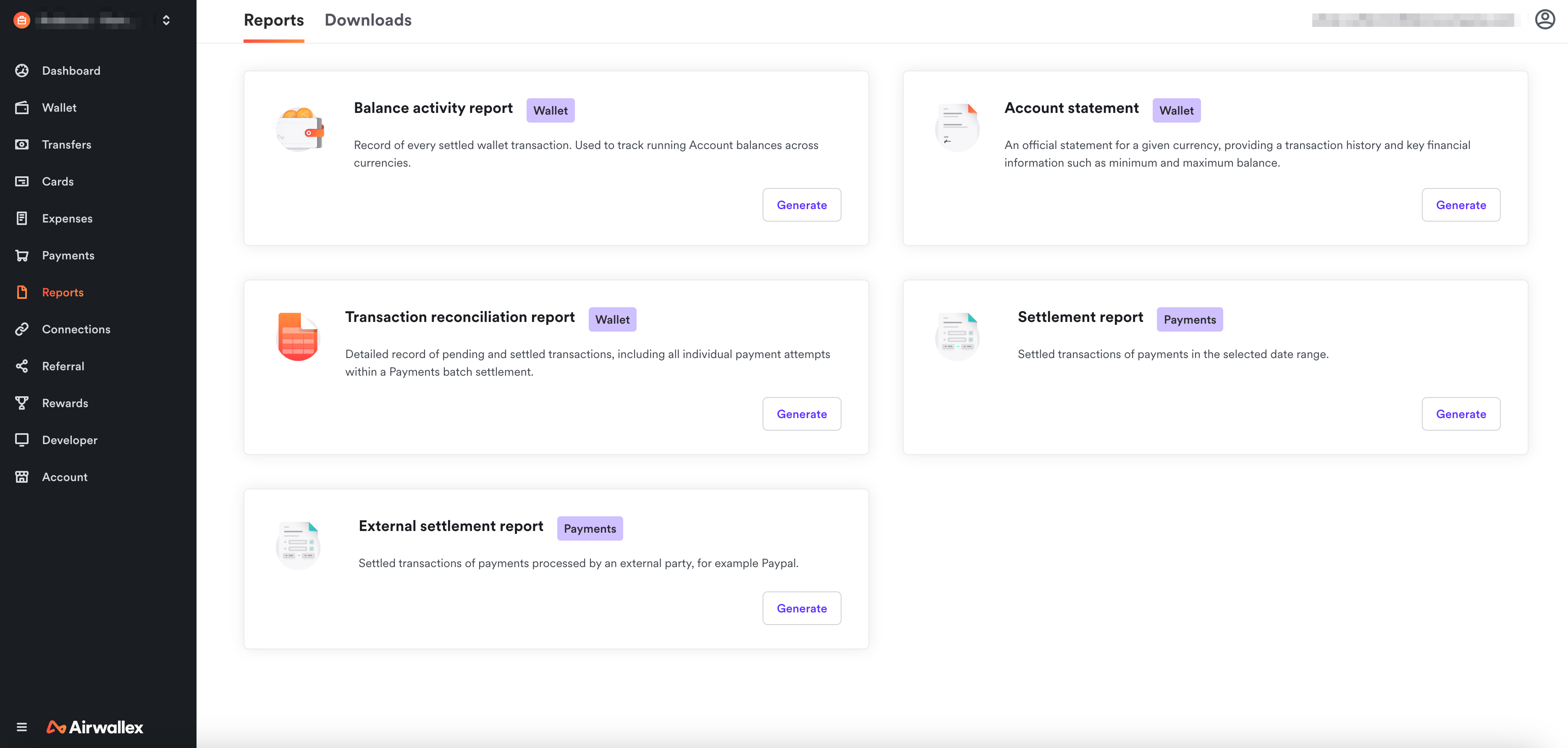Click description mentioning 'for example Paypal'

point(578,563)
